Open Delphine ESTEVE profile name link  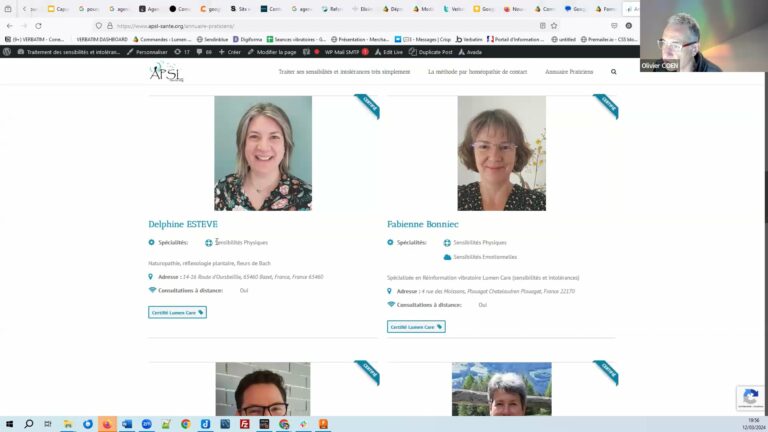[x=183, y=224]
